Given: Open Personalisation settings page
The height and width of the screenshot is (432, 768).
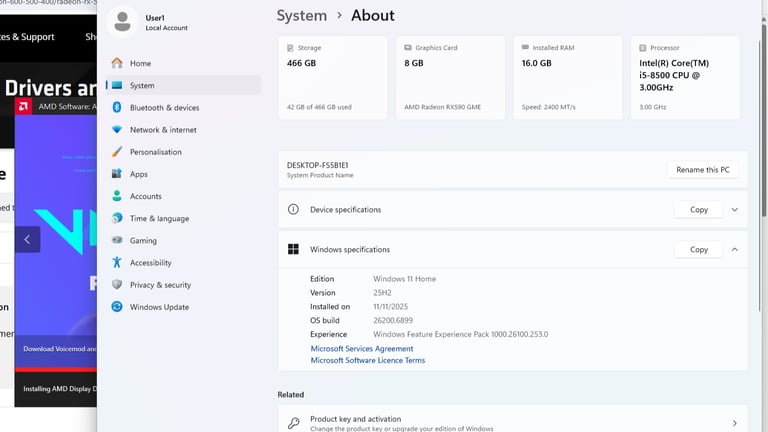Looking at the screenshot, I should click(183, 152).
